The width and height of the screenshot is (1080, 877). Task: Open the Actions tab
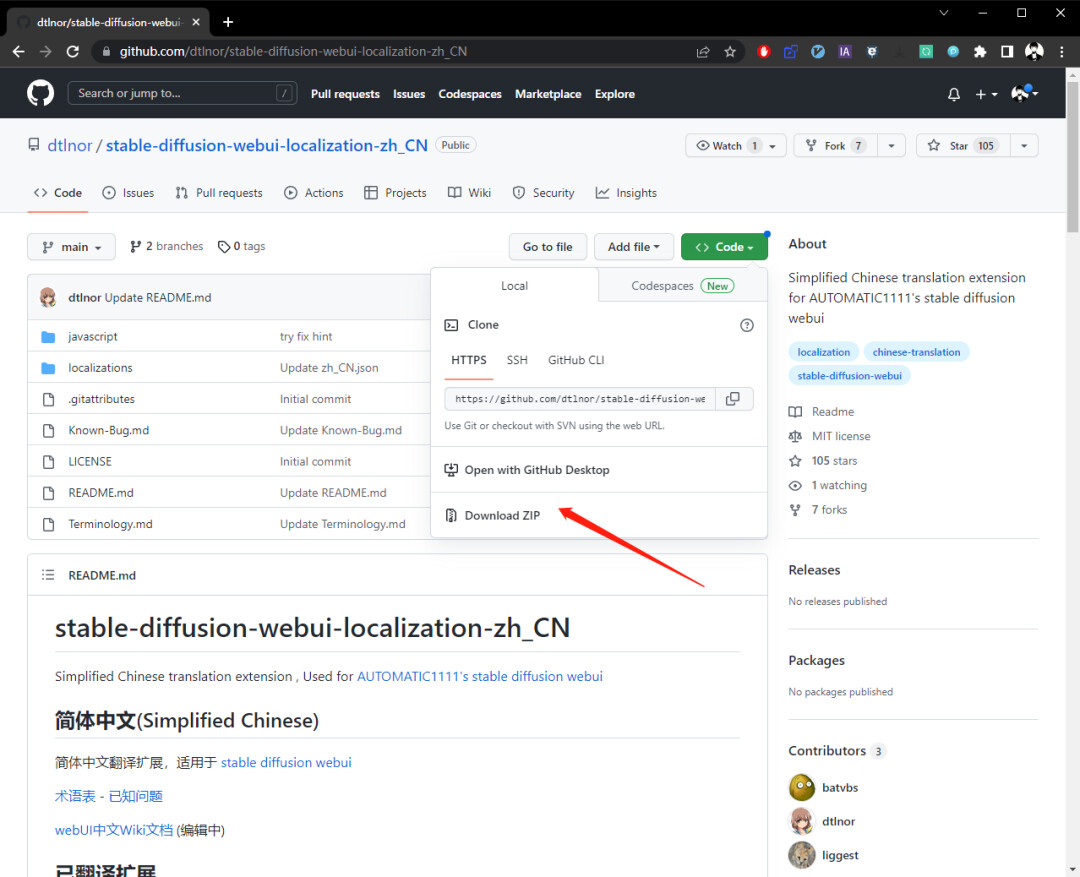313,193
